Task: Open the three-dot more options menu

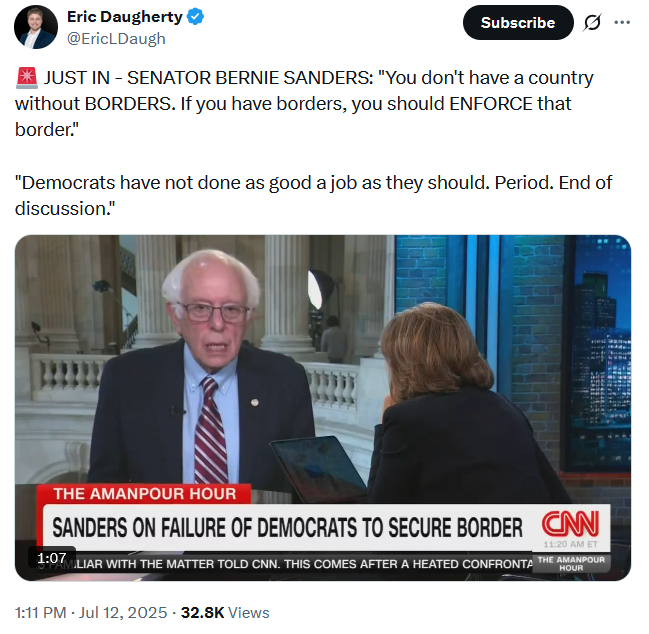Action: pyautogui.click(x=622, y=23)
